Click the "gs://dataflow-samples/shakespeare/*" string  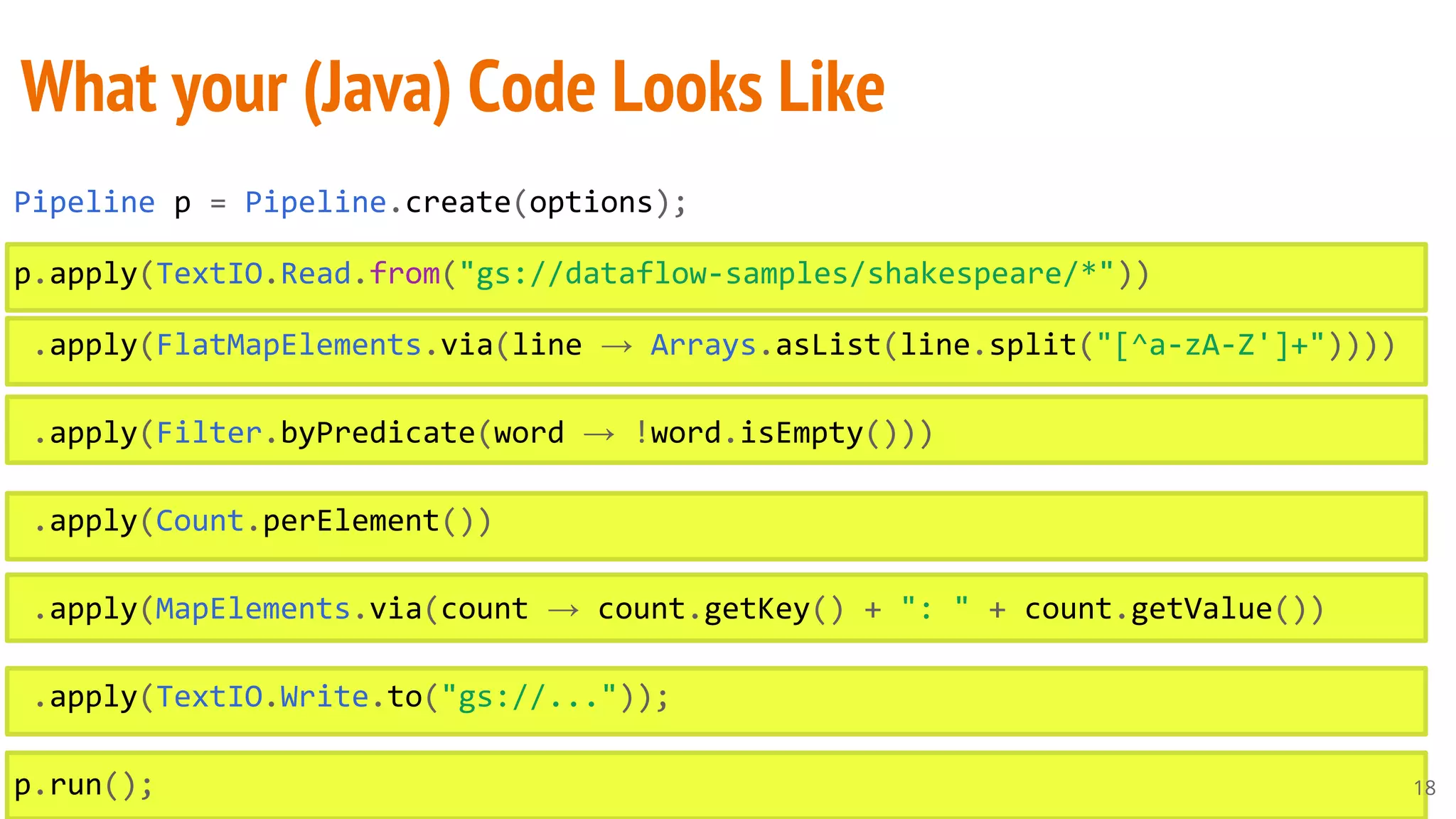[786, 274]
